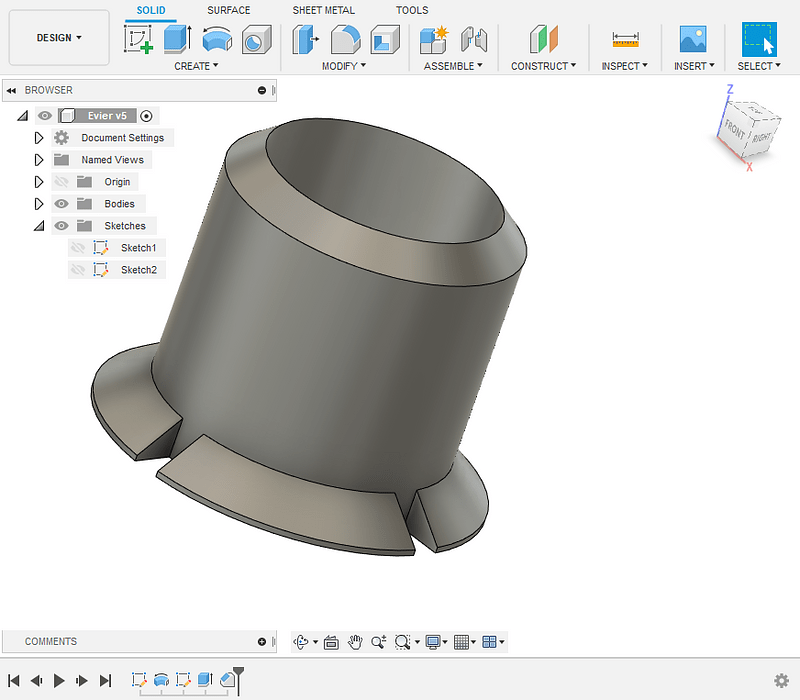Hide the Sketches folder
Viewport: 800px width, 700px height.
click(x=61, y=226)
